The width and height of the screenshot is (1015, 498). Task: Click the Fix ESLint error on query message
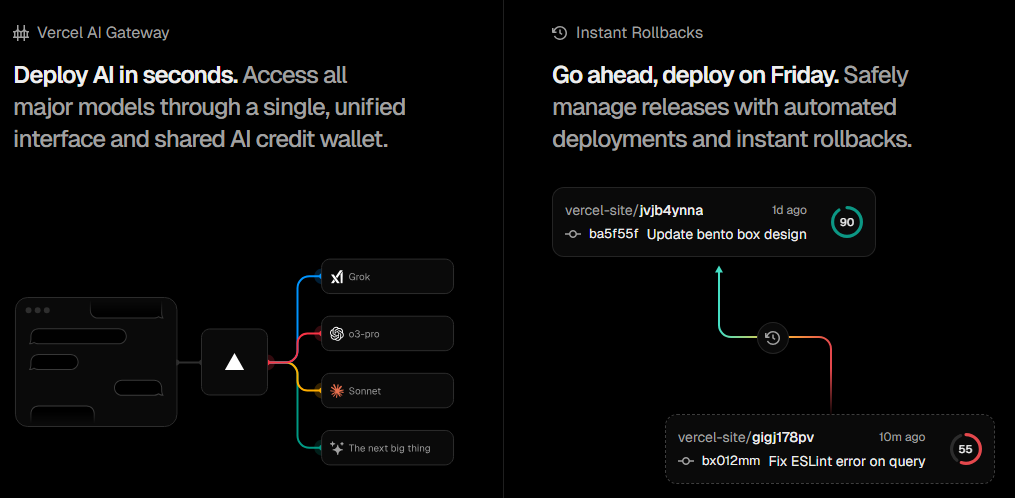847,462
